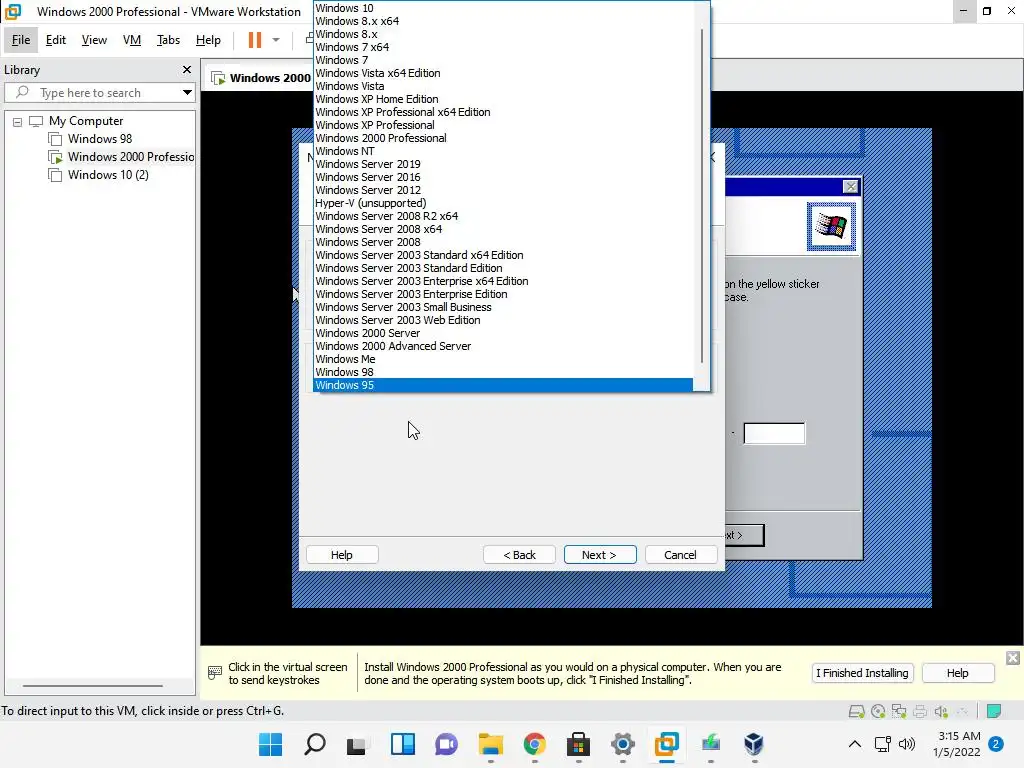1024x768 pixels.
Task: Click the VM icon on the Windows 2000 tab
Action: tap(218, 78)
